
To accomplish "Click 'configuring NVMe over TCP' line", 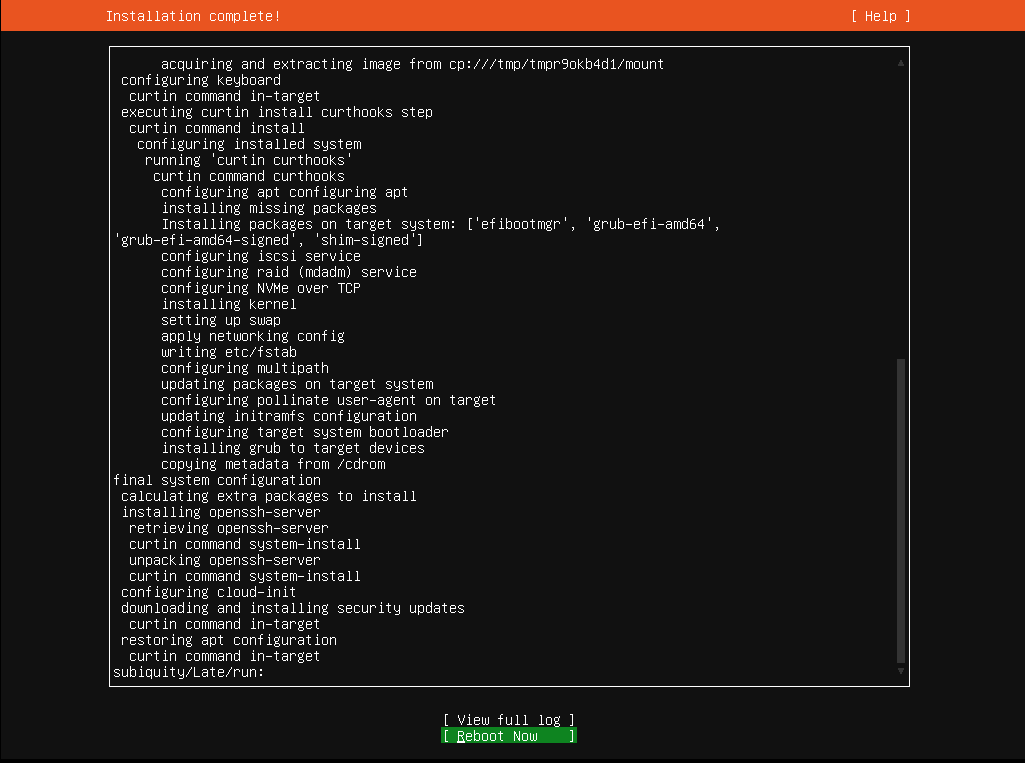I will click(x=261, y=288).
